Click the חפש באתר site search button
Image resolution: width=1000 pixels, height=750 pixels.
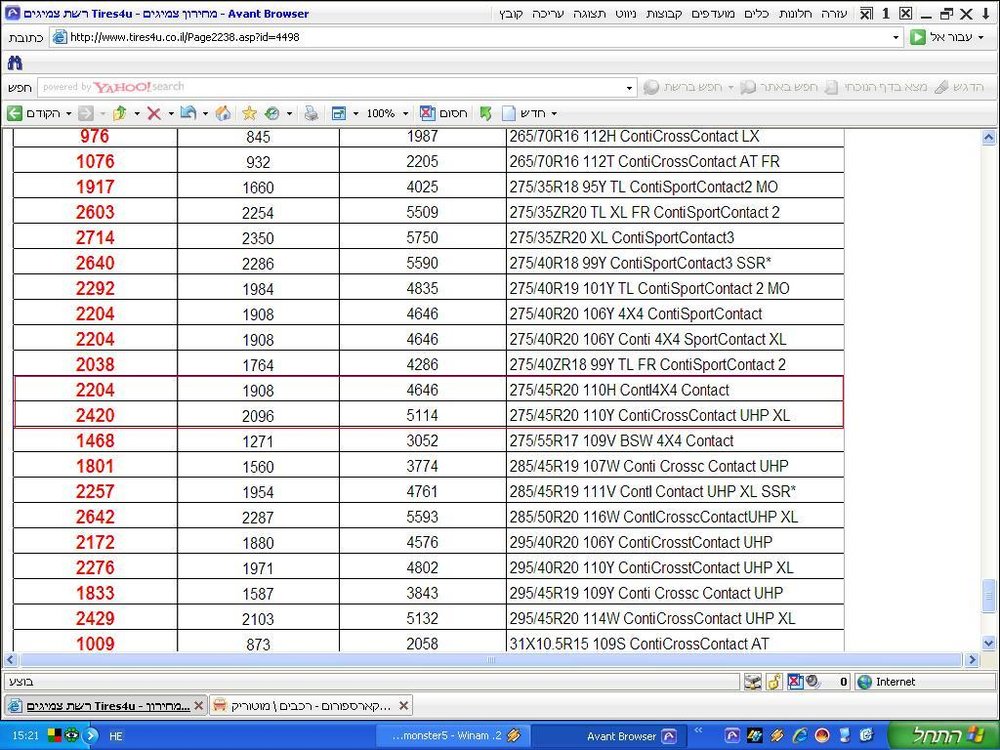coord(779,87)
